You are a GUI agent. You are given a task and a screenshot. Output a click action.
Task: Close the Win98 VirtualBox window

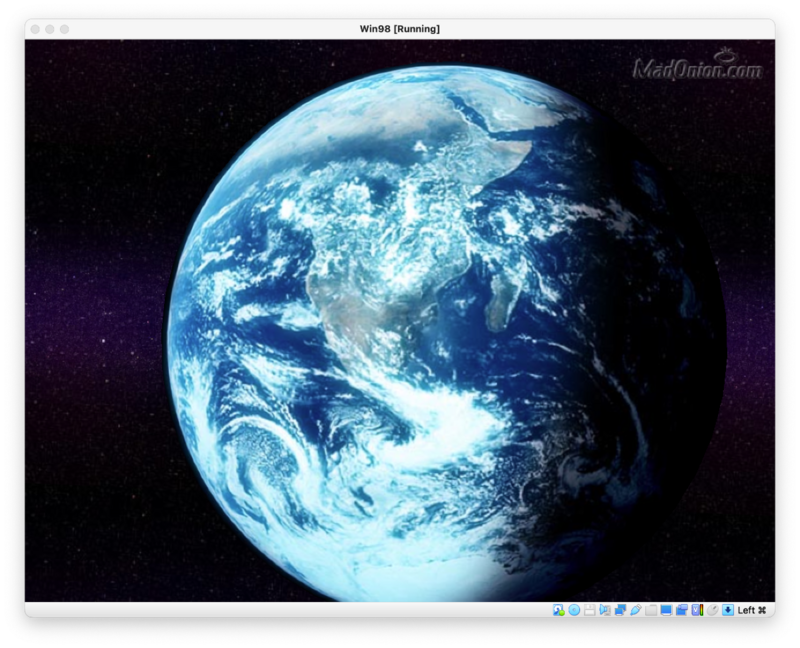tap(35, 29)
